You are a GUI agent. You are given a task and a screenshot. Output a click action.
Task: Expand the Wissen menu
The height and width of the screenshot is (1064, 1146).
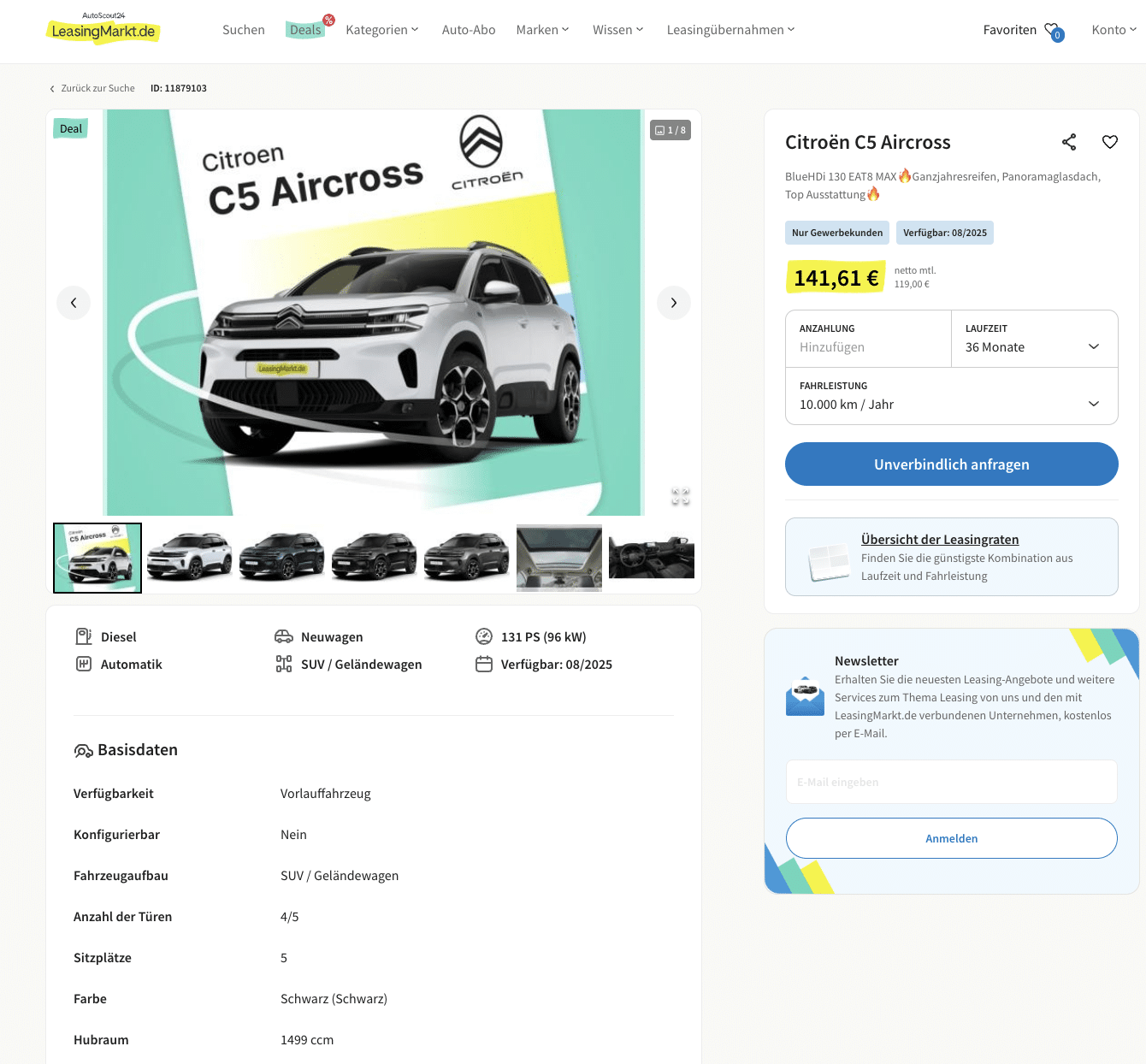617,30
